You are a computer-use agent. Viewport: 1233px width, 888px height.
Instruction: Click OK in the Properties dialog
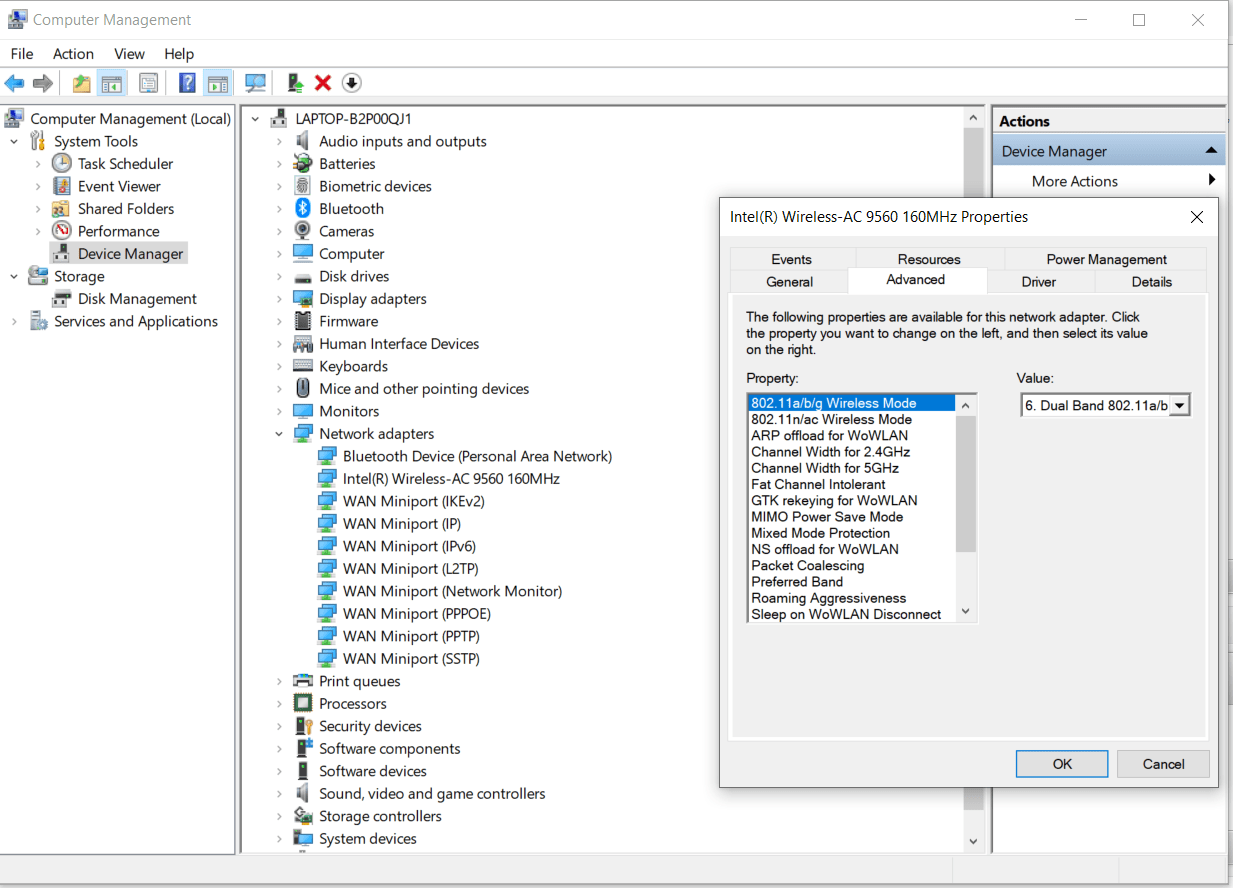point(1062,764)
